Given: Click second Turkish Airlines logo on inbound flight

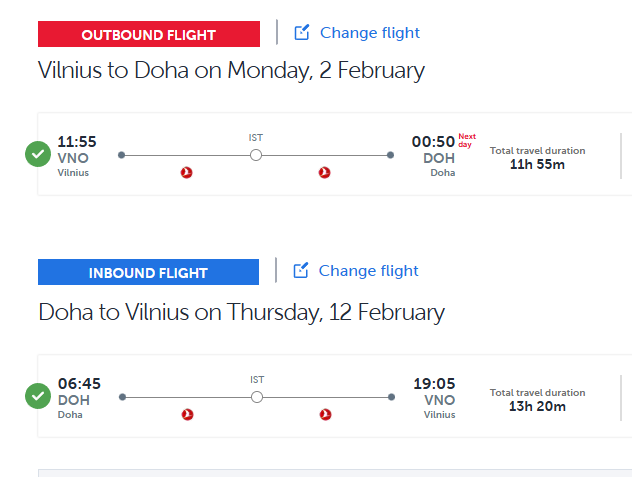Looking at the screenshot, I should [x=325, y=414].
